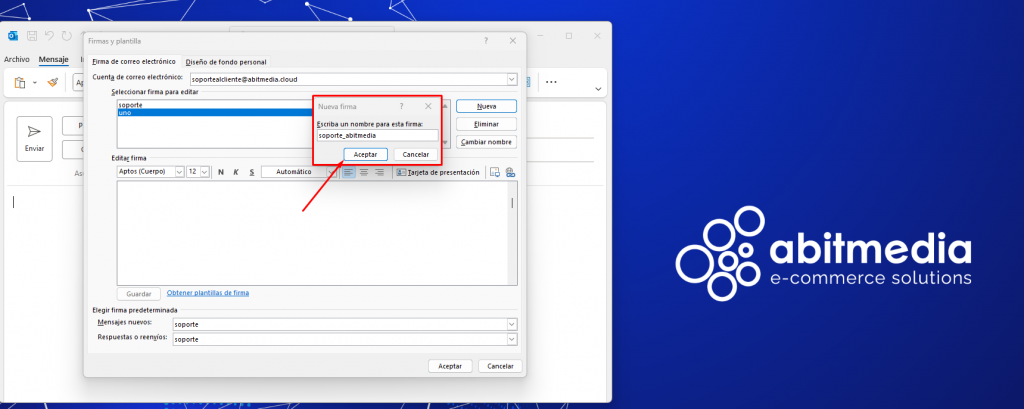Open the Archivo menu in Outlook
Screen dimensions: 1024x409
[17, 59]
